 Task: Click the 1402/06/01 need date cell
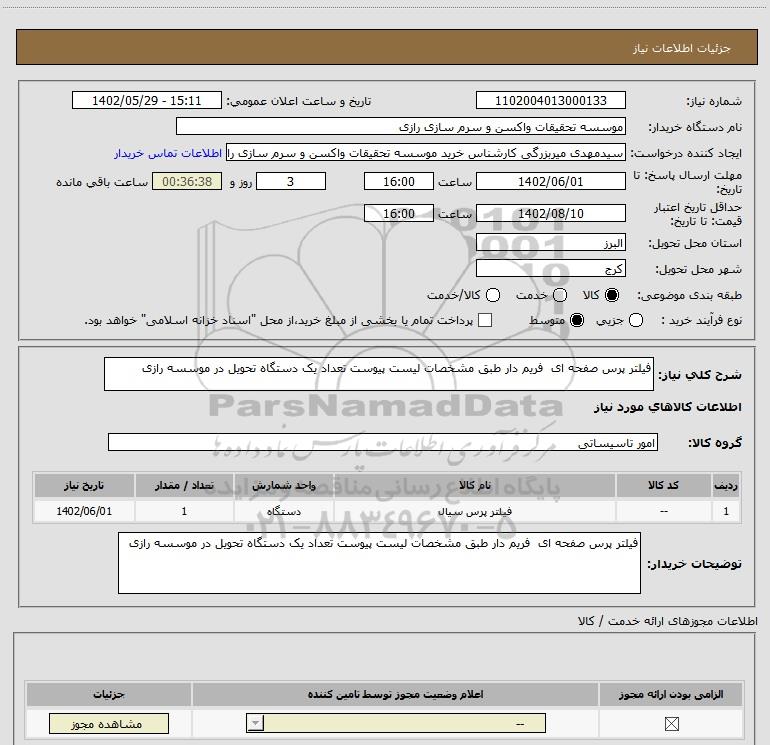point(84,511)
